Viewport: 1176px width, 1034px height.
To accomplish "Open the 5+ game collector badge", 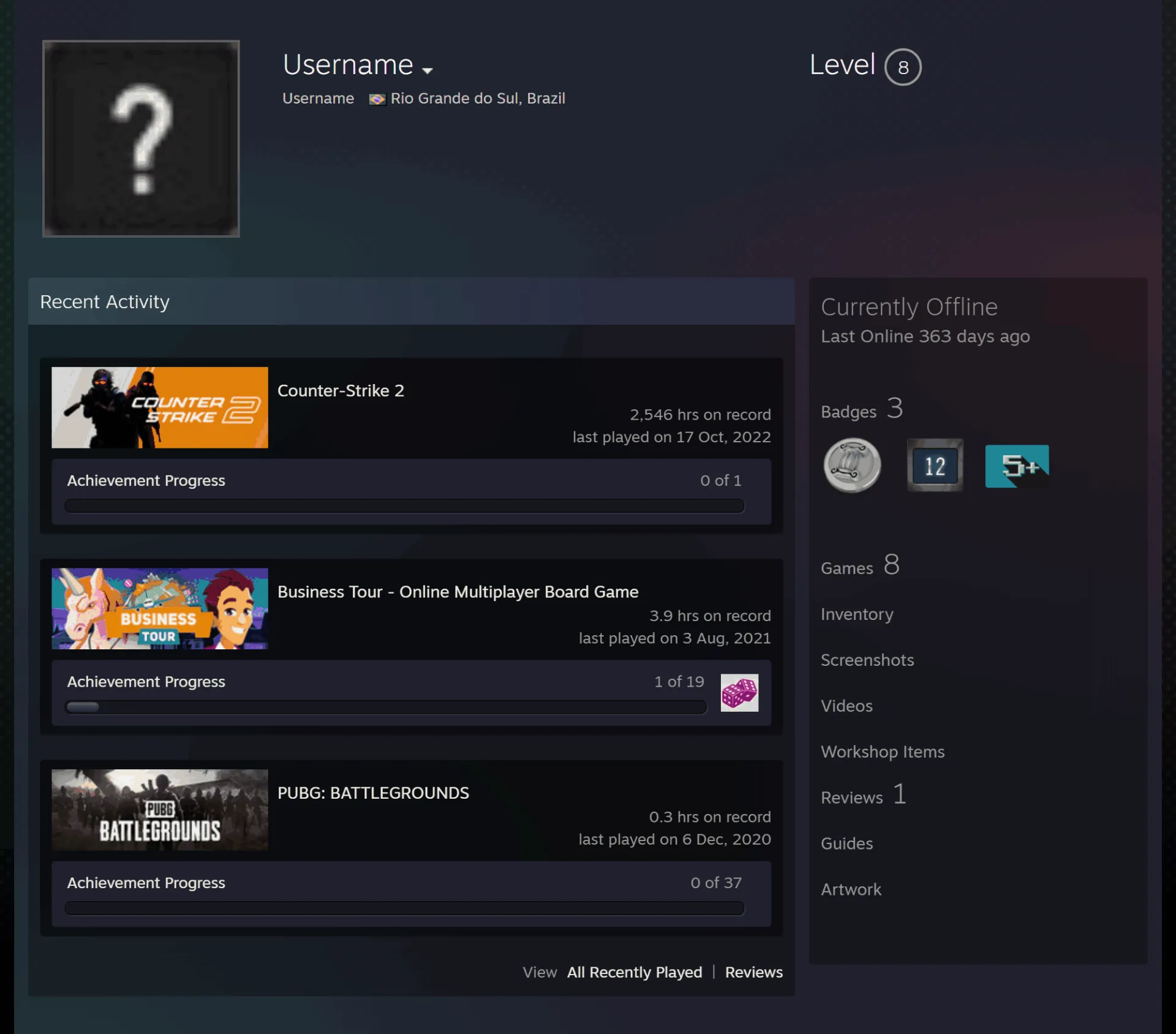I will coord(1017,466).
